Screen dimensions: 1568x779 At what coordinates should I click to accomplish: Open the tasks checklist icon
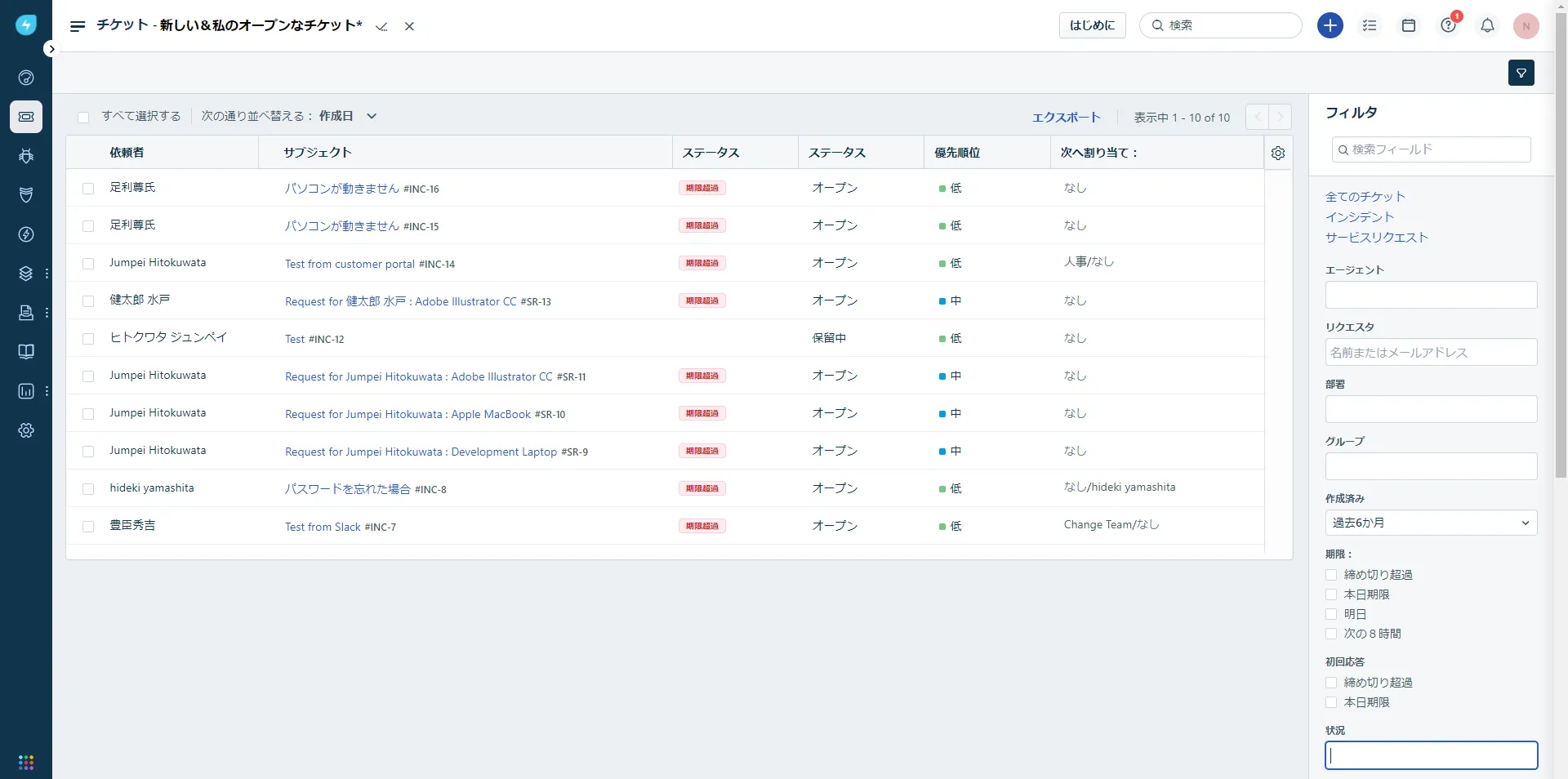pyautogui.click(x=1370, y=25)
